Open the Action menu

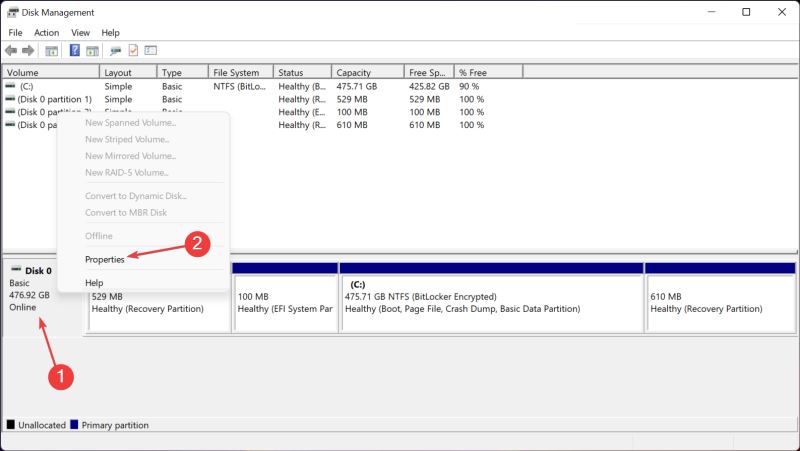46,32
